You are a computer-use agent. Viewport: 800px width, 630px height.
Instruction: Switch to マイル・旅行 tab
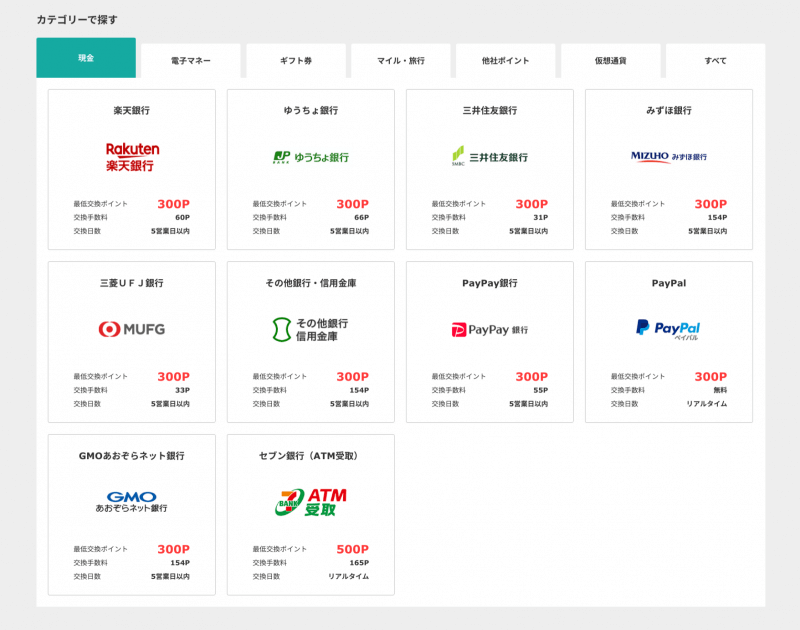401,61
